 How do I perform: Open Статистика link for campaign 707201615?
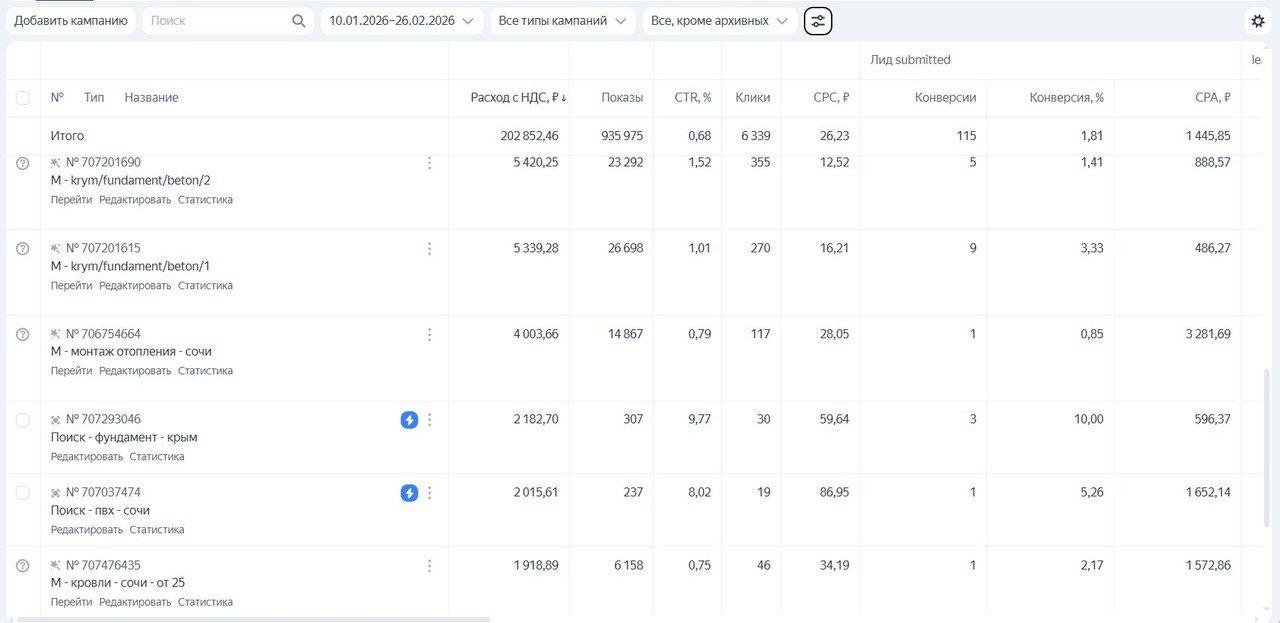click(x=205, y=286)
